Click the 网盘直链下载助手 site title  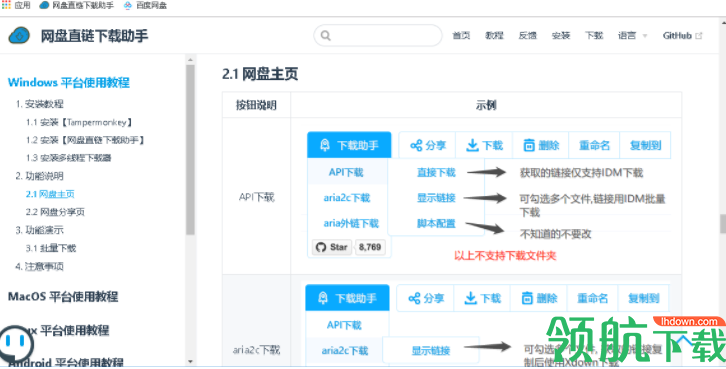point(94,36)
